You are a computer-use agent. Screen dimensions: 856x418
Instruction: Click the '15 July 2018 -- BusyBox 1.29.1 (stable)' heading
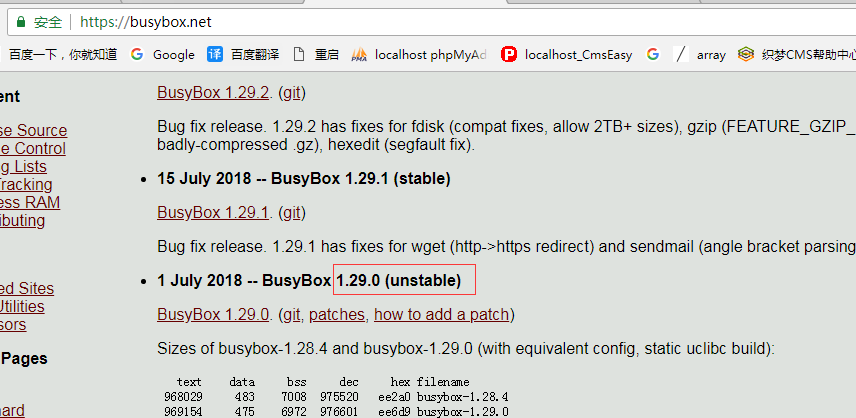tap(304, 178)
